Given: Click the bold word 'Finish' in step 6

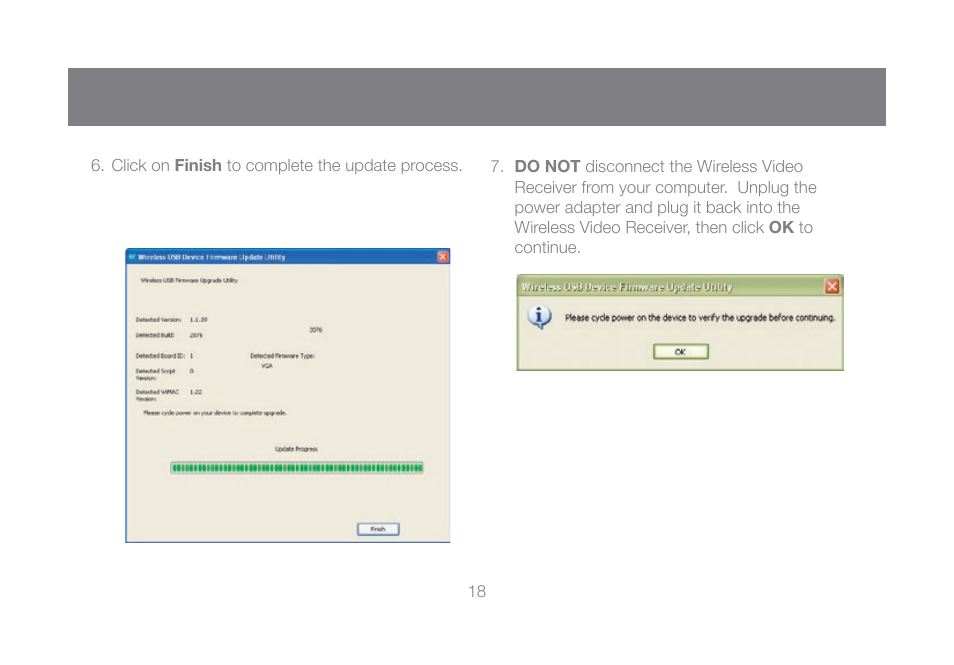Looking at the screenshot, I should (198, 165).
